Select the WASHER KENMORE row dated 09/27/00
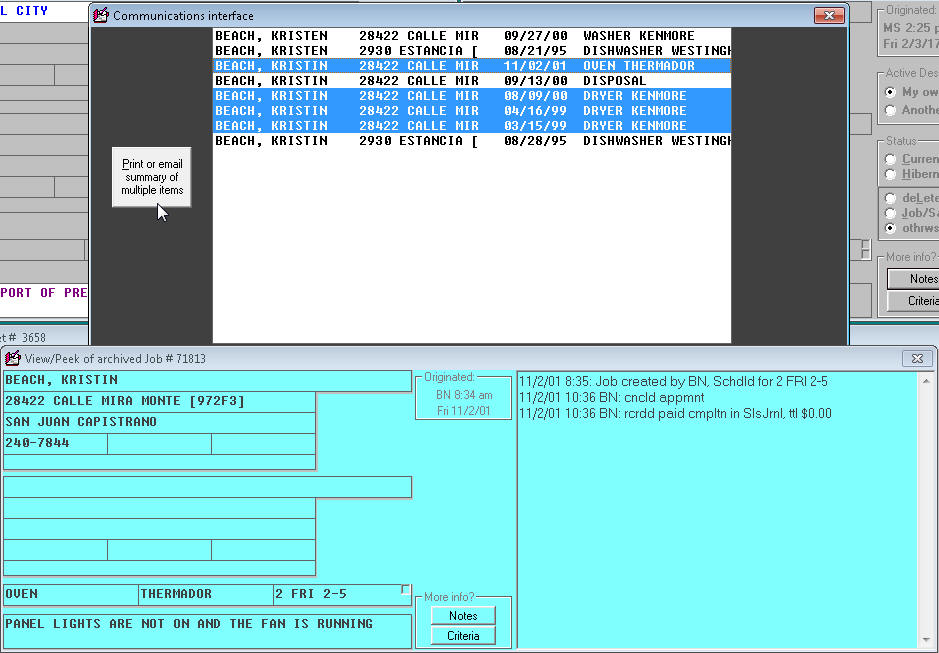939x653 pixels. pos(470,36)
